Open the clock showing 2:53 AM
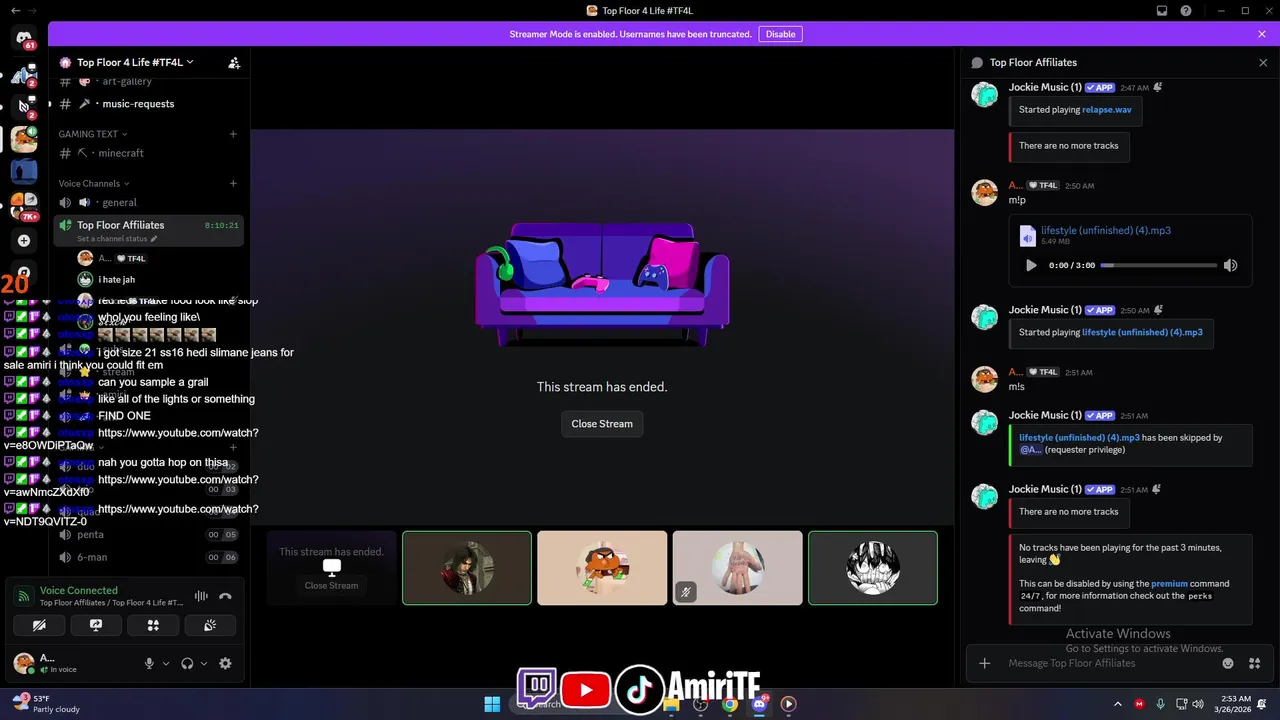Screen dimensions: 1280x720 pyautogui.click(x=1233, y=704)
